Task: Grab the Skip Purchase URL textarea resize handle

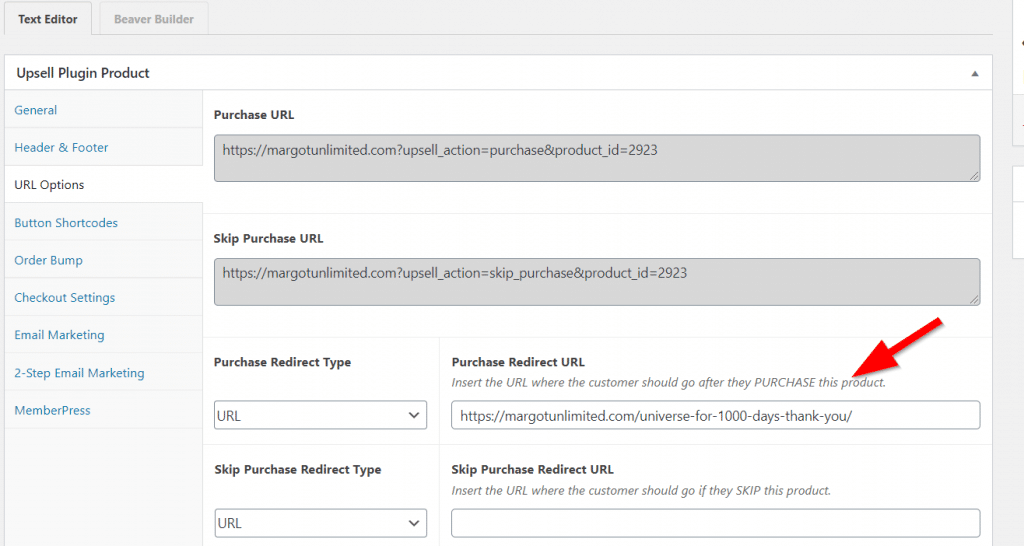Action: click(x=974, y=299)
